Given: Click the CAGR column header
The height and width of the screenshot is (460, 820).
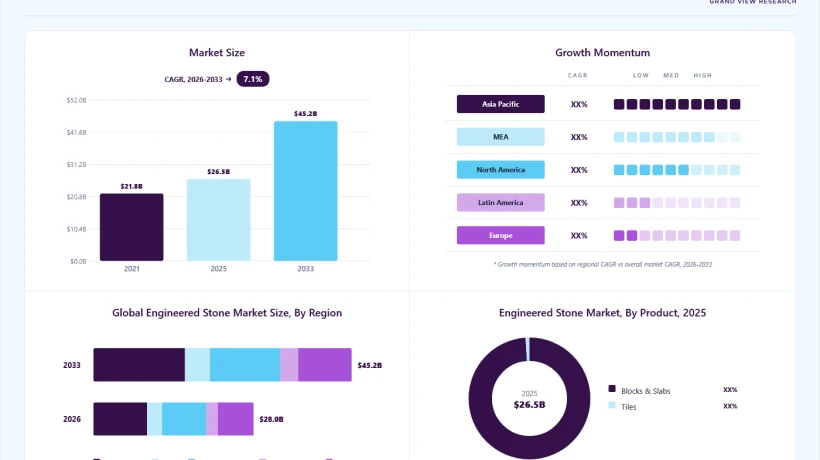Looking at the screenshot, I should (578, 75).
